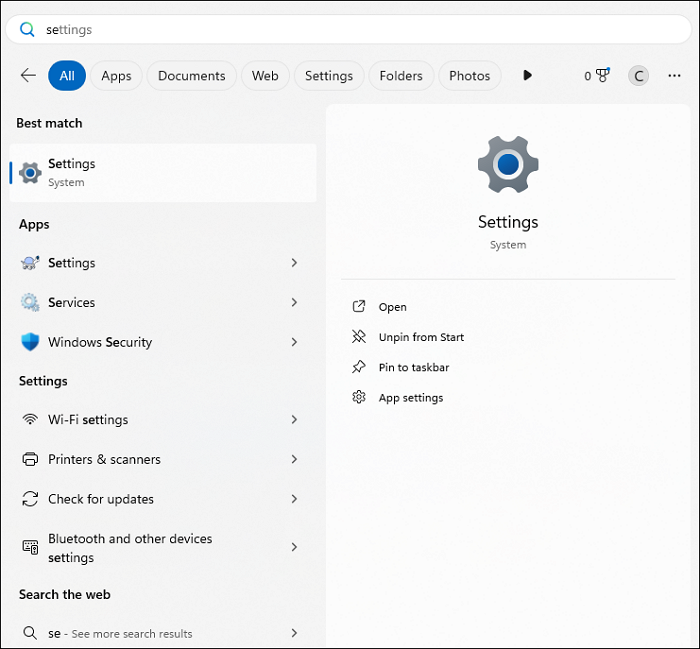The width and height of the screenshot is (700, 649).
Task: Open Settings from the preview pane
Action: (x=392, y=307)
